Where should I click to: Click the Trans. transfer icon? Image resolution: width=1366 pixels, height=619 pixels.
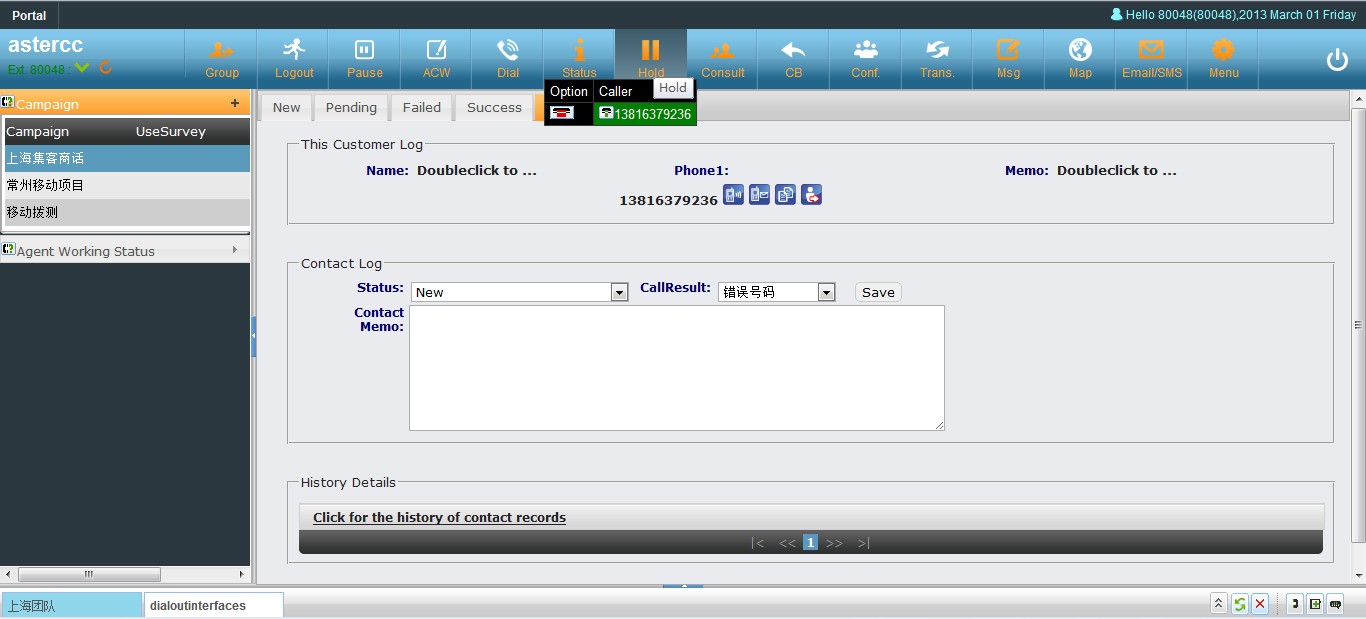(x=937, y=58)
